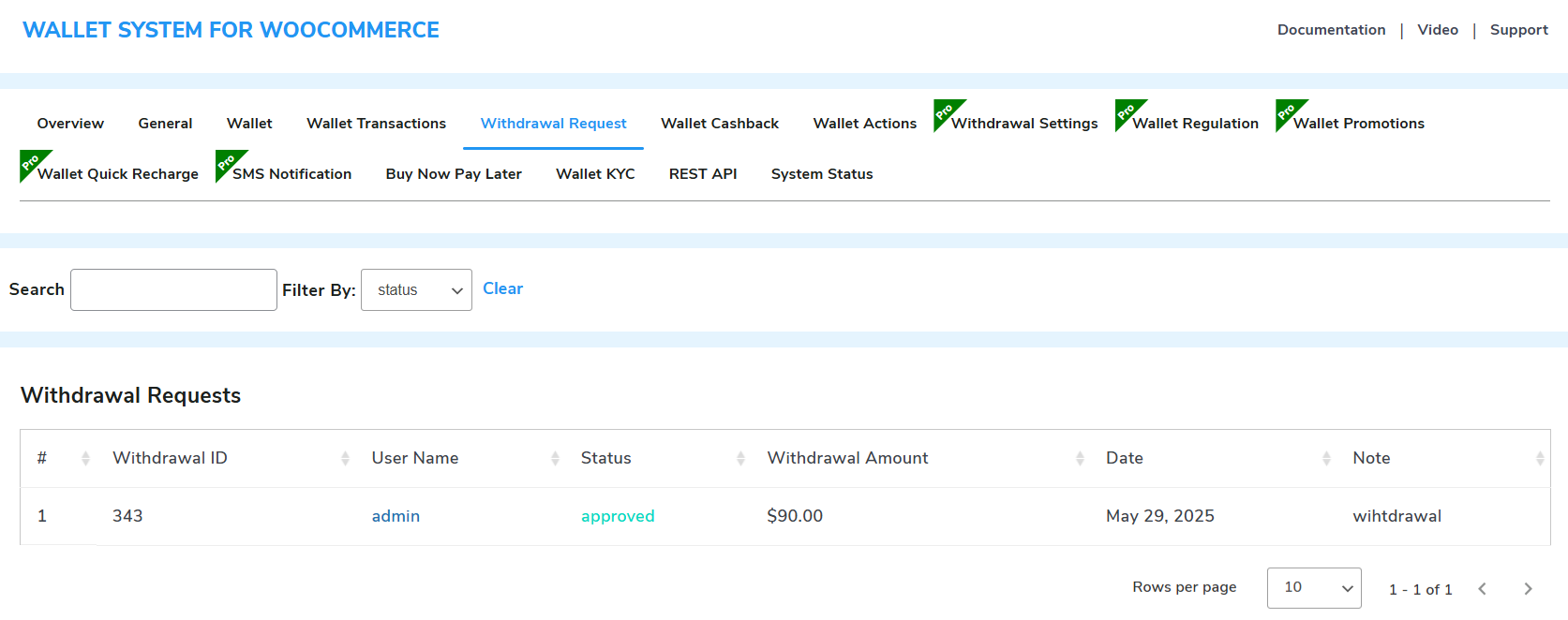Click Pro badge on Wallet Quick Recharge

[31, 162]
